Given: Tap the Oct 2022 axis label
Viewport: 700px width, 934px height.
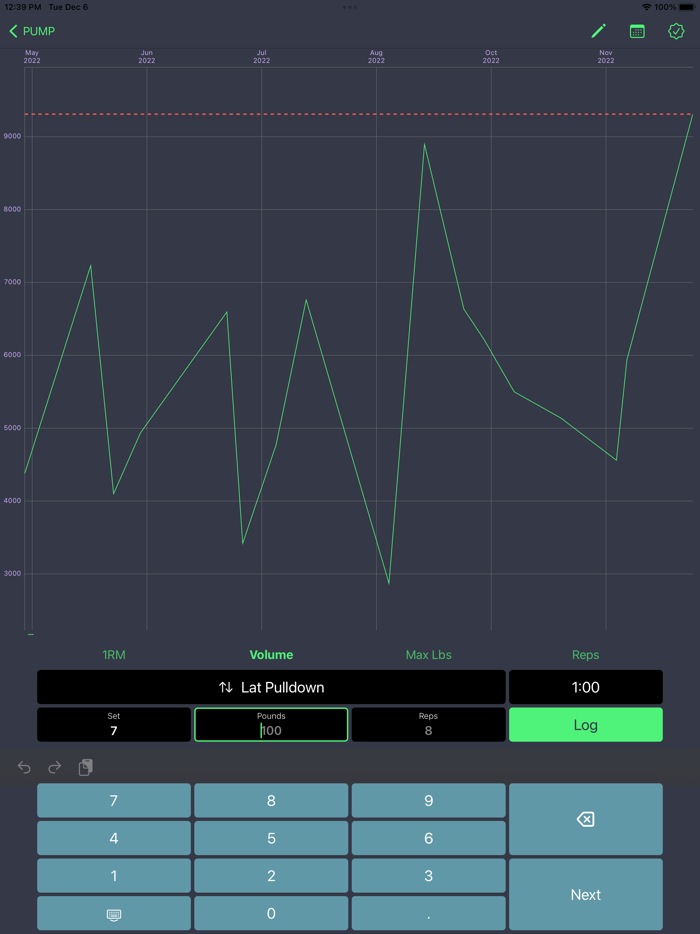Looking at the screenshot, I should pos(491,57).
